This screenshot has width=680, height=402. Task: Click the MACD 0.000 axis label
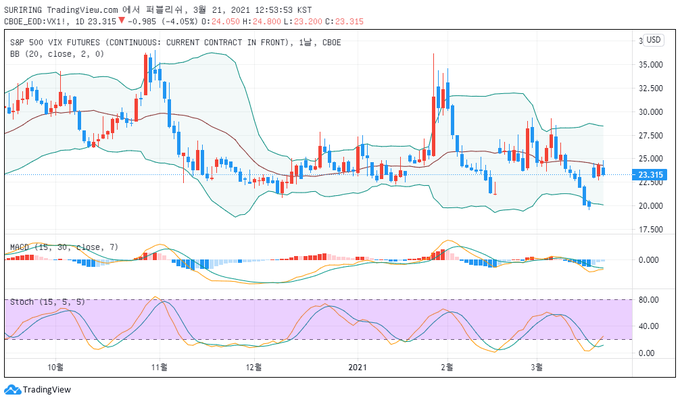tap(648, 260)
